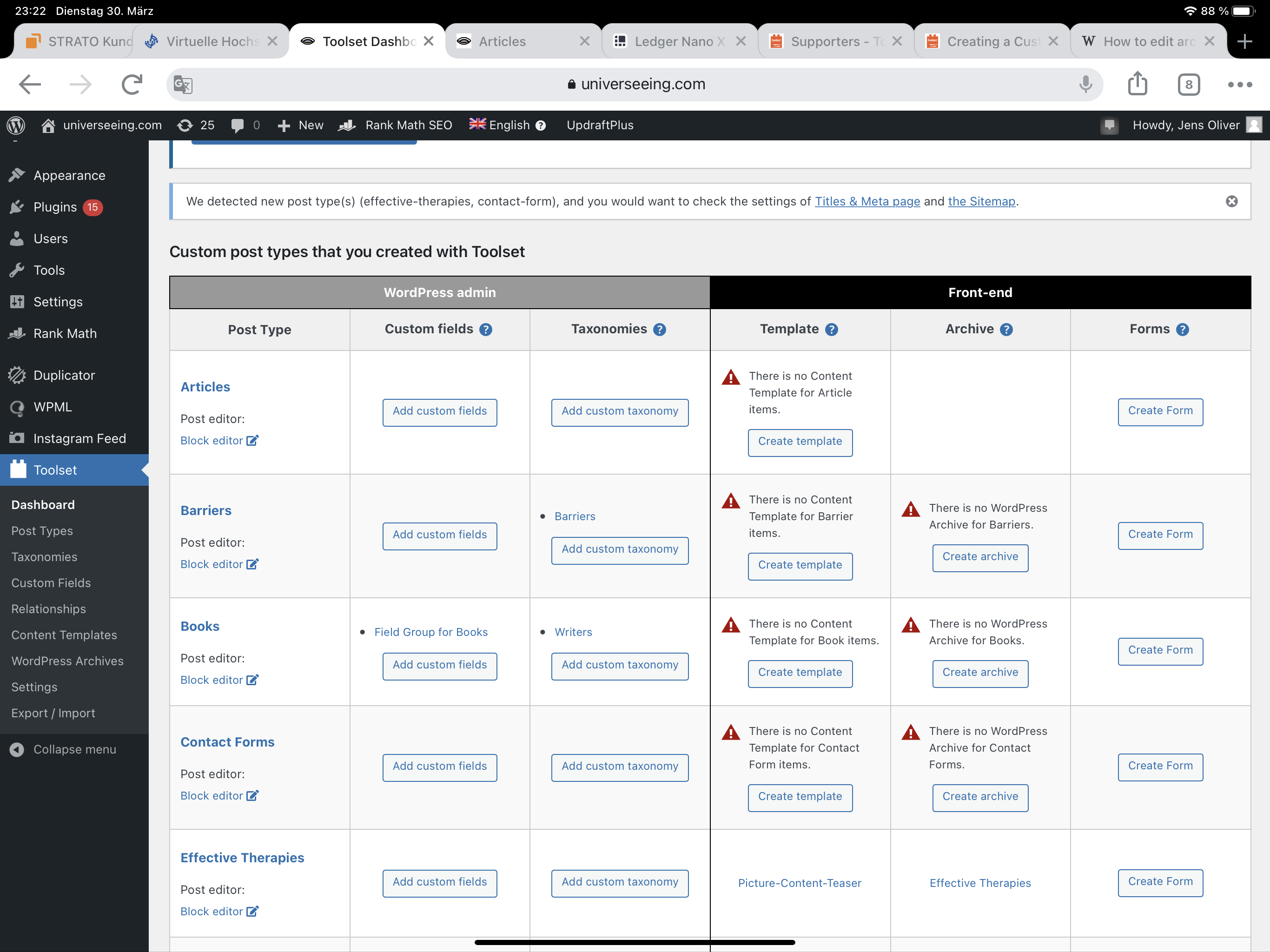Open the browser three-dot menu
The height and width of the screenshot is (952, 1270).
click(x=1240, y=85)
